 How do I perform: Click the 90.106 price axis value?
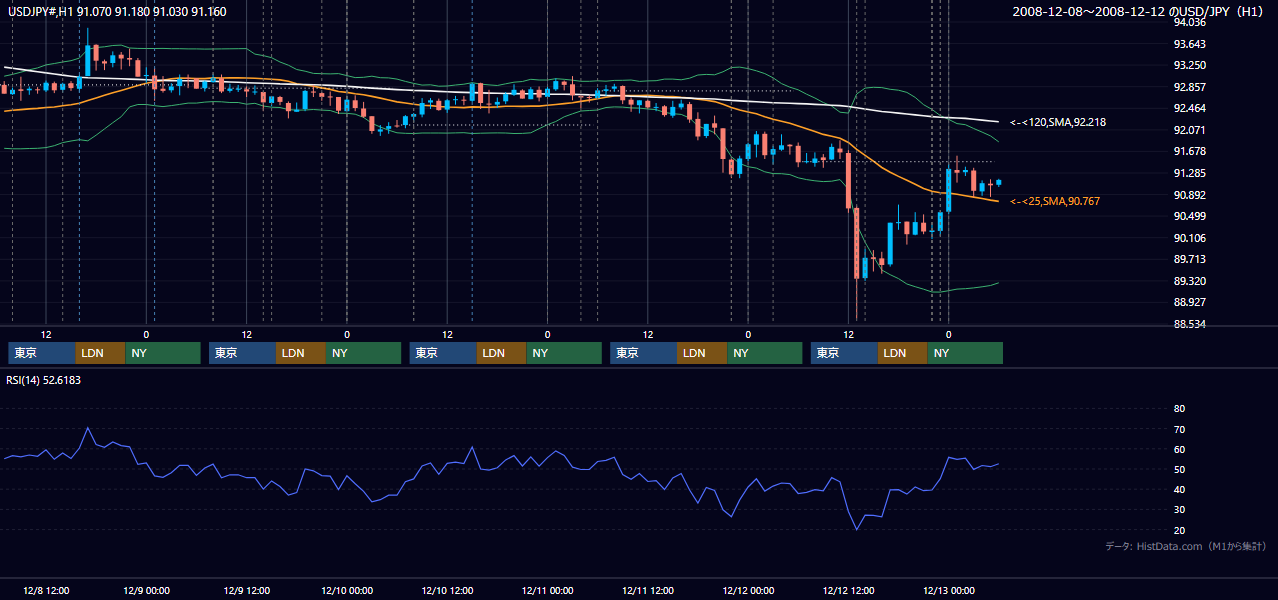click(1190, 238)
